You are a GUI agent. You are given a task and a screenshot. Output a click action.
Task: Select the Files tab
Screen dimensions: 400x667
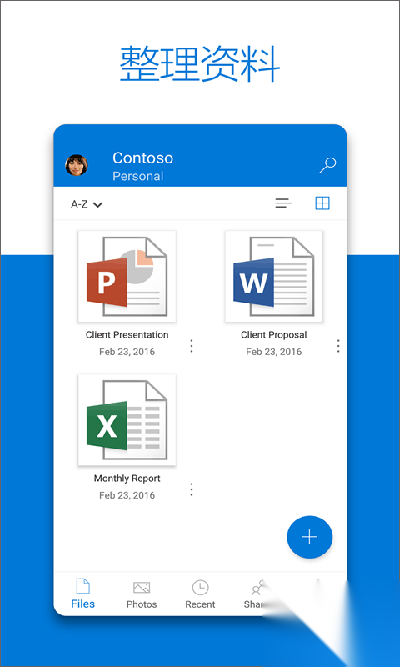pos(83,593)
